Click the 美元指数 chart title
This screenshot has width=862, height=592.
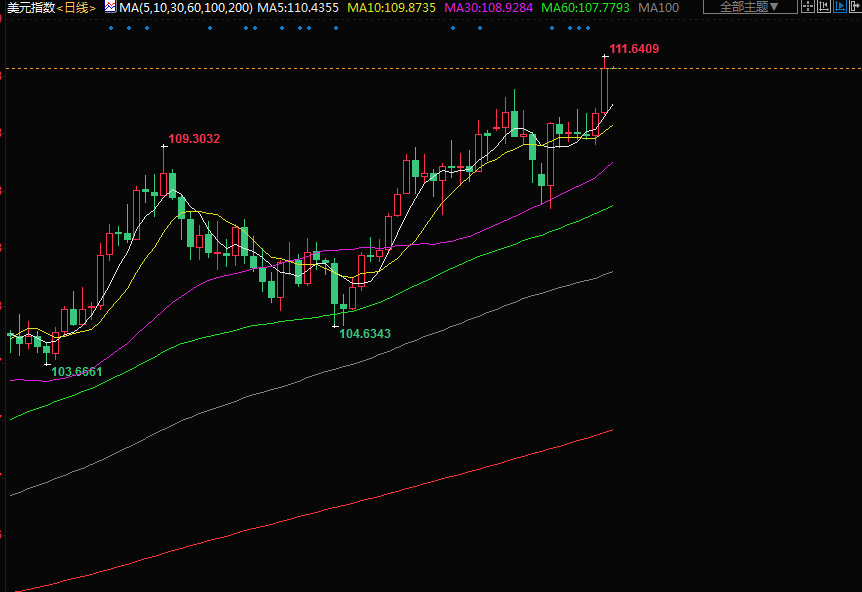point(28,7)
